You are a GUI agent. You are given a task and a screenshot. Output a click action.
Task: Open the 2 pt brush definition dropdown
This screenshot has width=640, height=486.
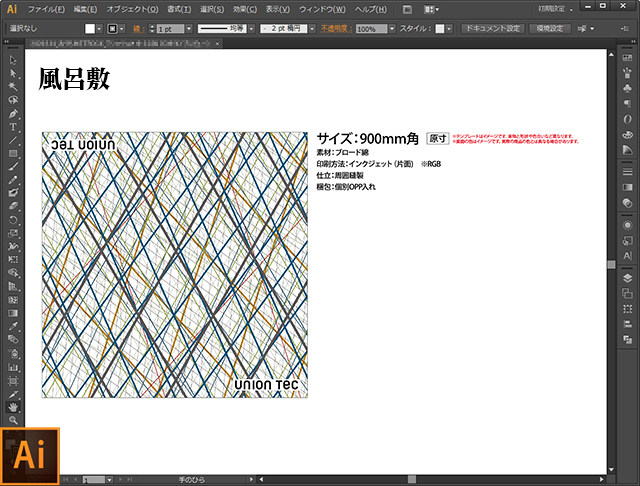point(312,29)
